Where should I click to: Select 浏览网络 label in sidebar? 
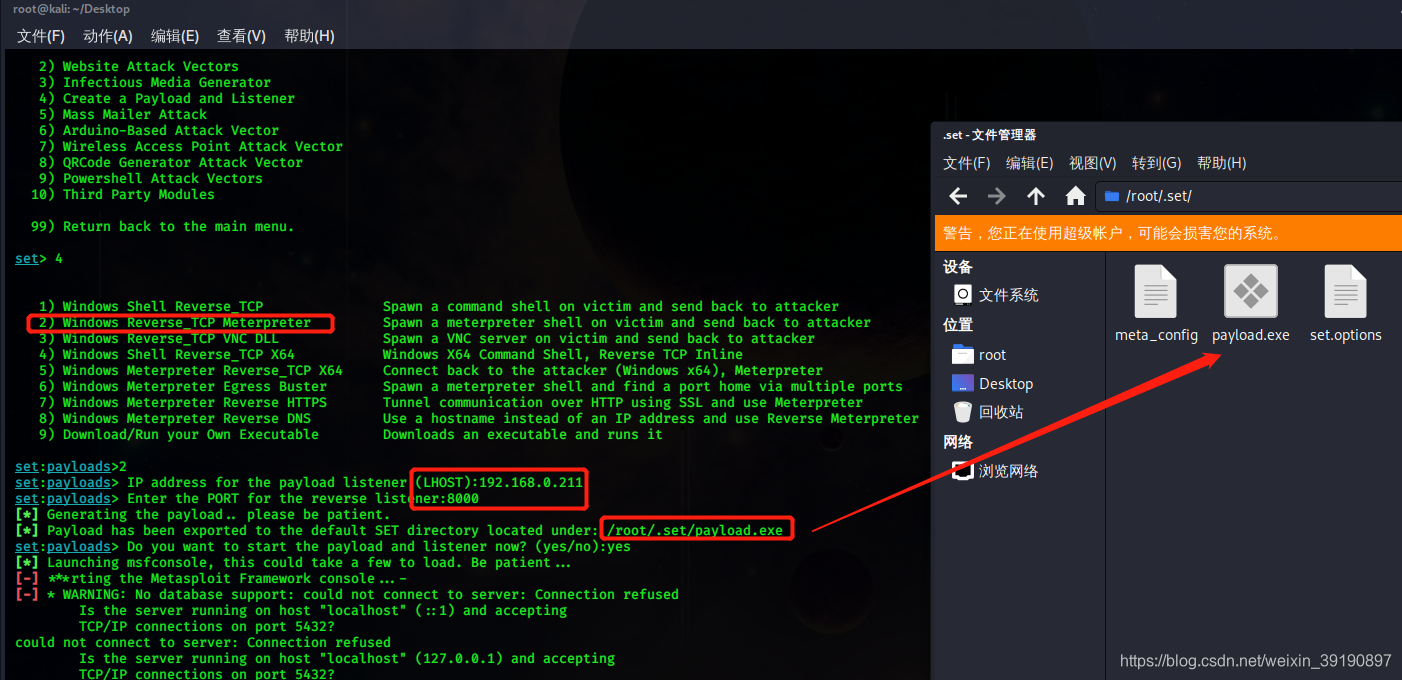[1008, 471]
